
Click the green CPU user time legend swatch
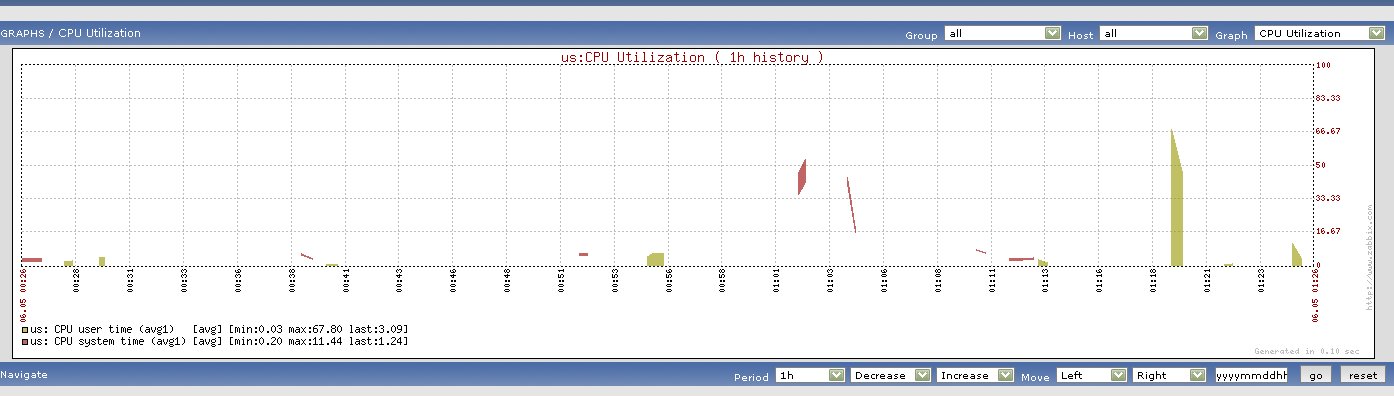click(24, 329)
